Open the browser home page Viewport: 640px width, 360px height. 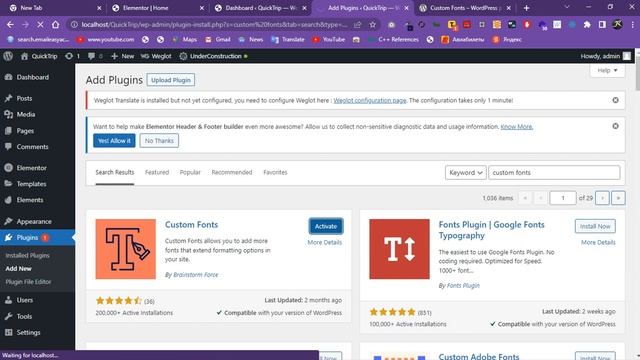55,24
